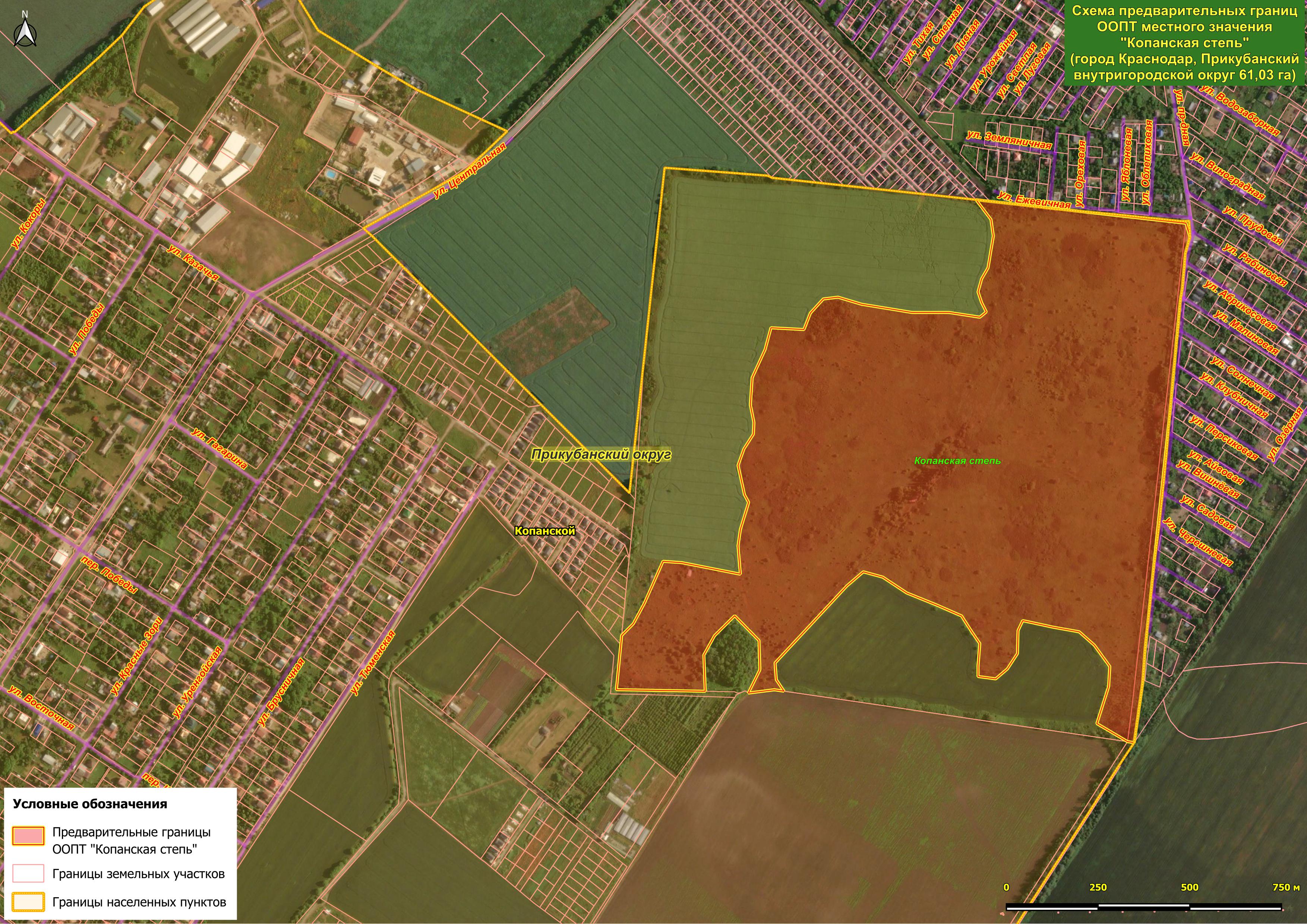Click the yellow settlement boundary legend swatch
The height and width of the screenshot is (924, 1307).
(28, 902)
